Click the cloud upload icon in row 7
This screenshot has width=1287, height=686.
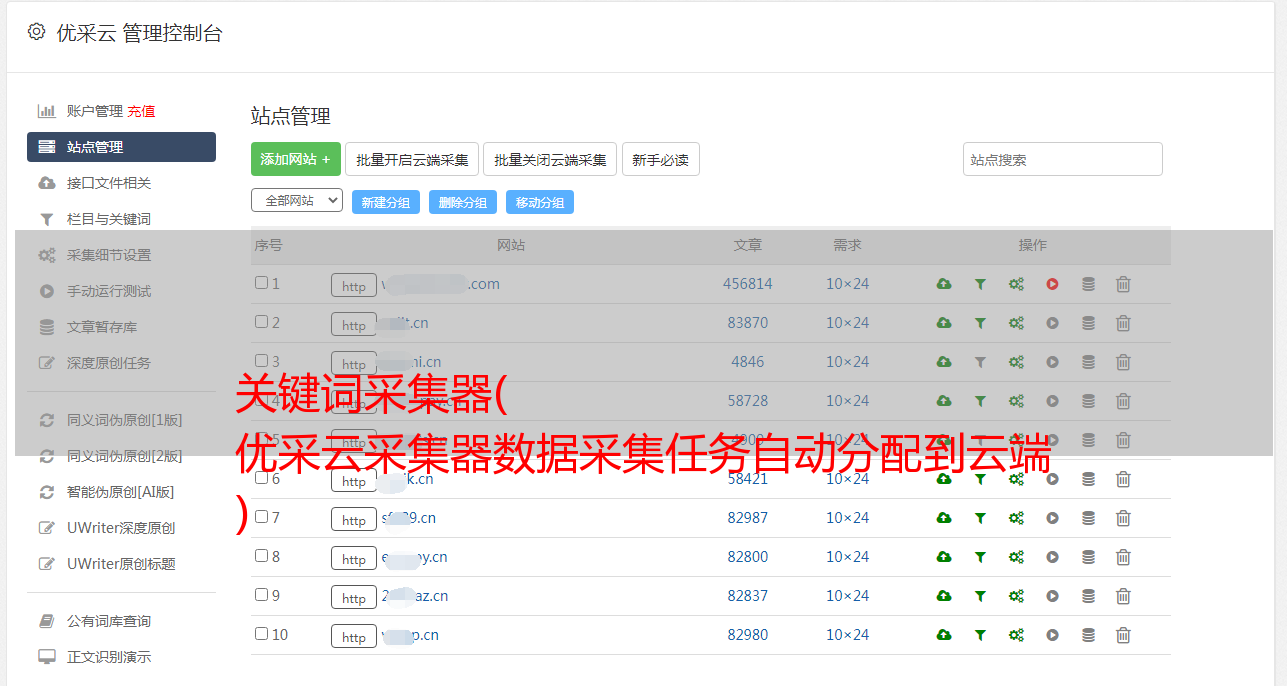[944, 518]
